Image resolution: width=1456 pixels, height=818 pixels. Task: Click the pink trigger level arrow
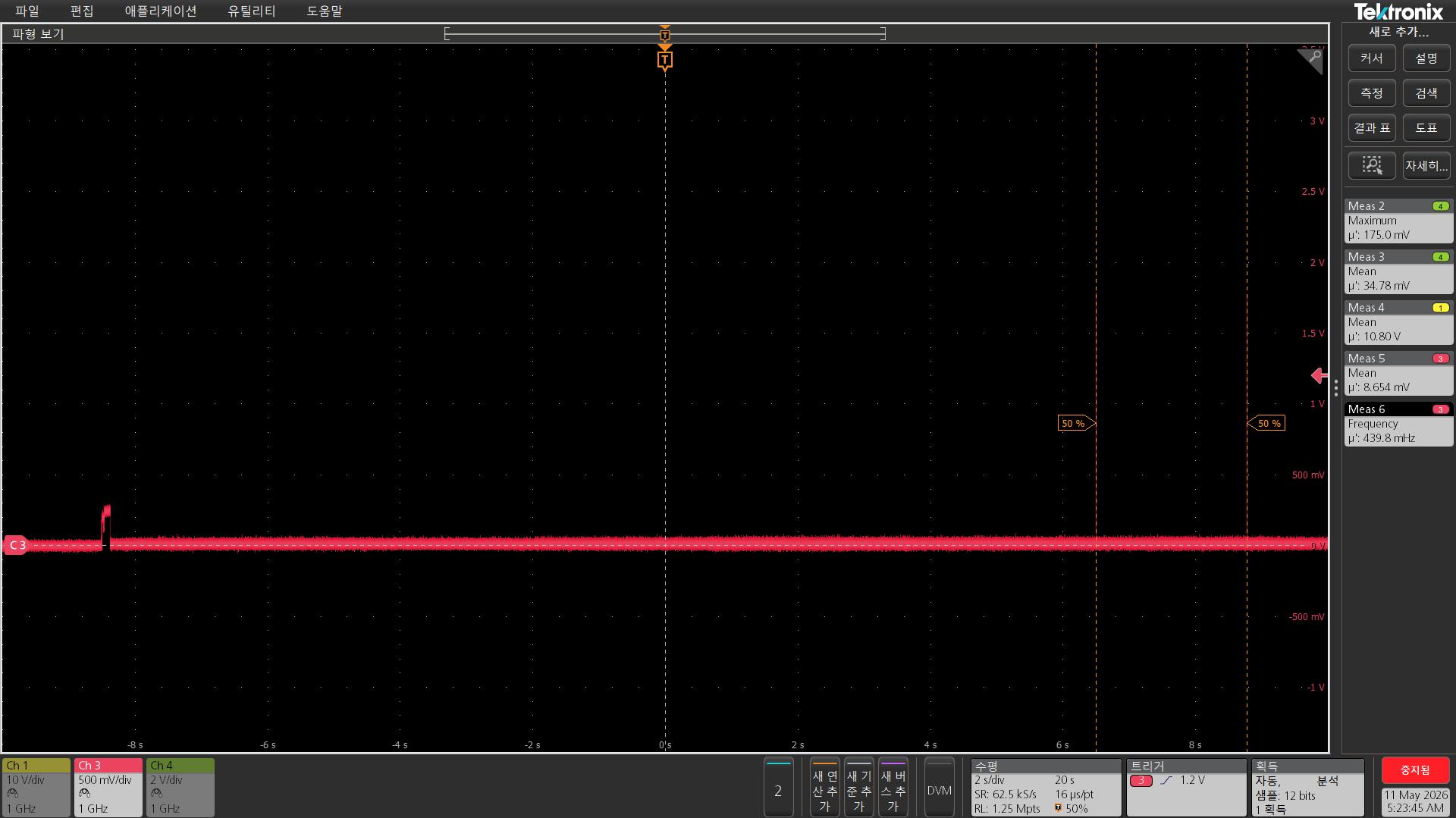click(x=1319, y=375)
